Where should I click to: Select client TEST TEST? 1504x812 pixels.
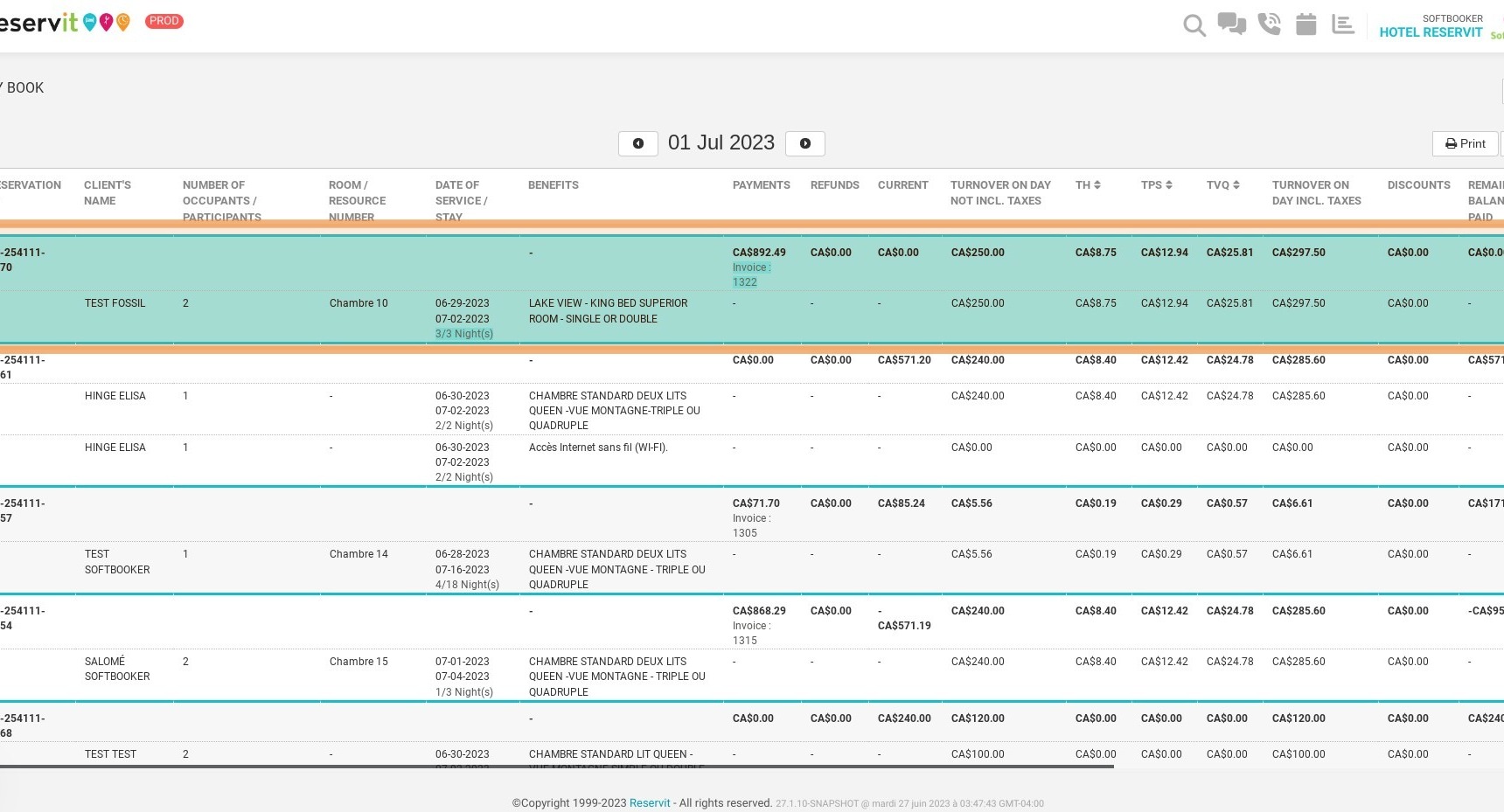click(110, 754)
